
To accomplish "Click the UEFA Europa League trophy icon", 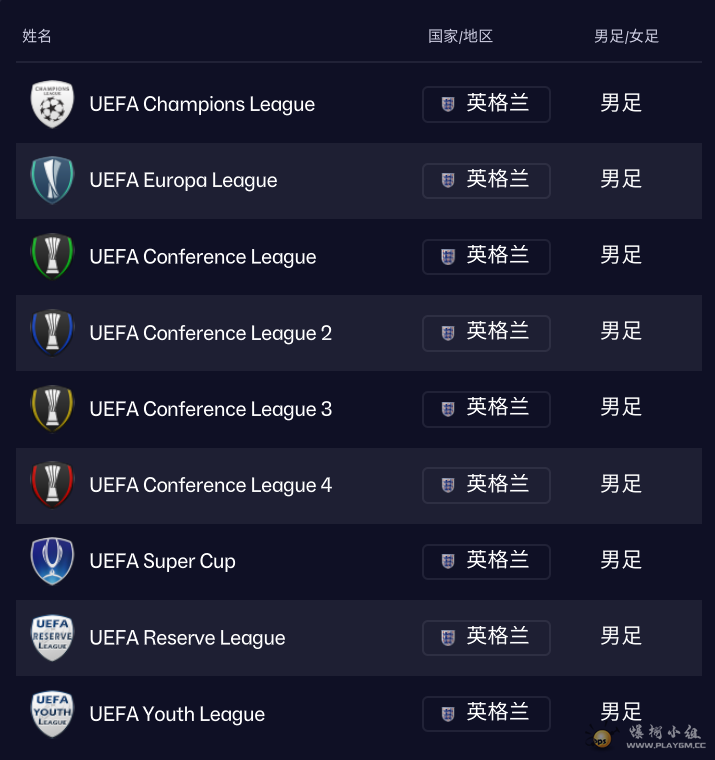I will point(52,180).
